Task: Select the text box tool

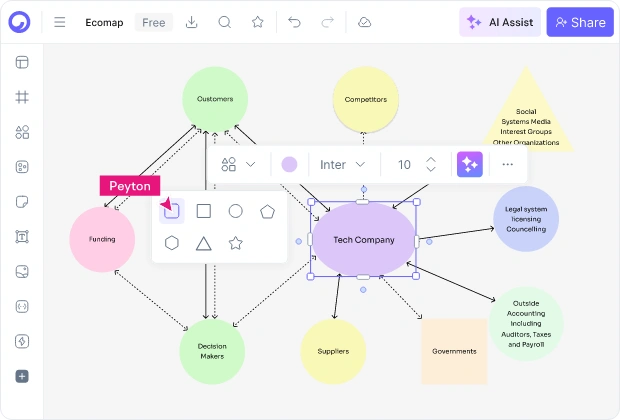Action: click(22, 236)
